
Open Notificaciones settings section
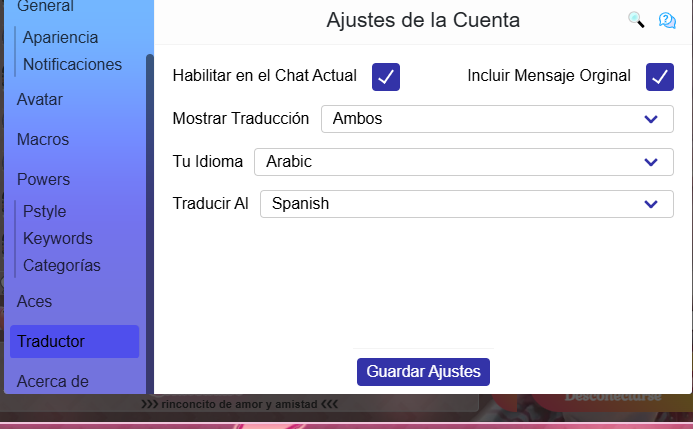click(72, 64)
